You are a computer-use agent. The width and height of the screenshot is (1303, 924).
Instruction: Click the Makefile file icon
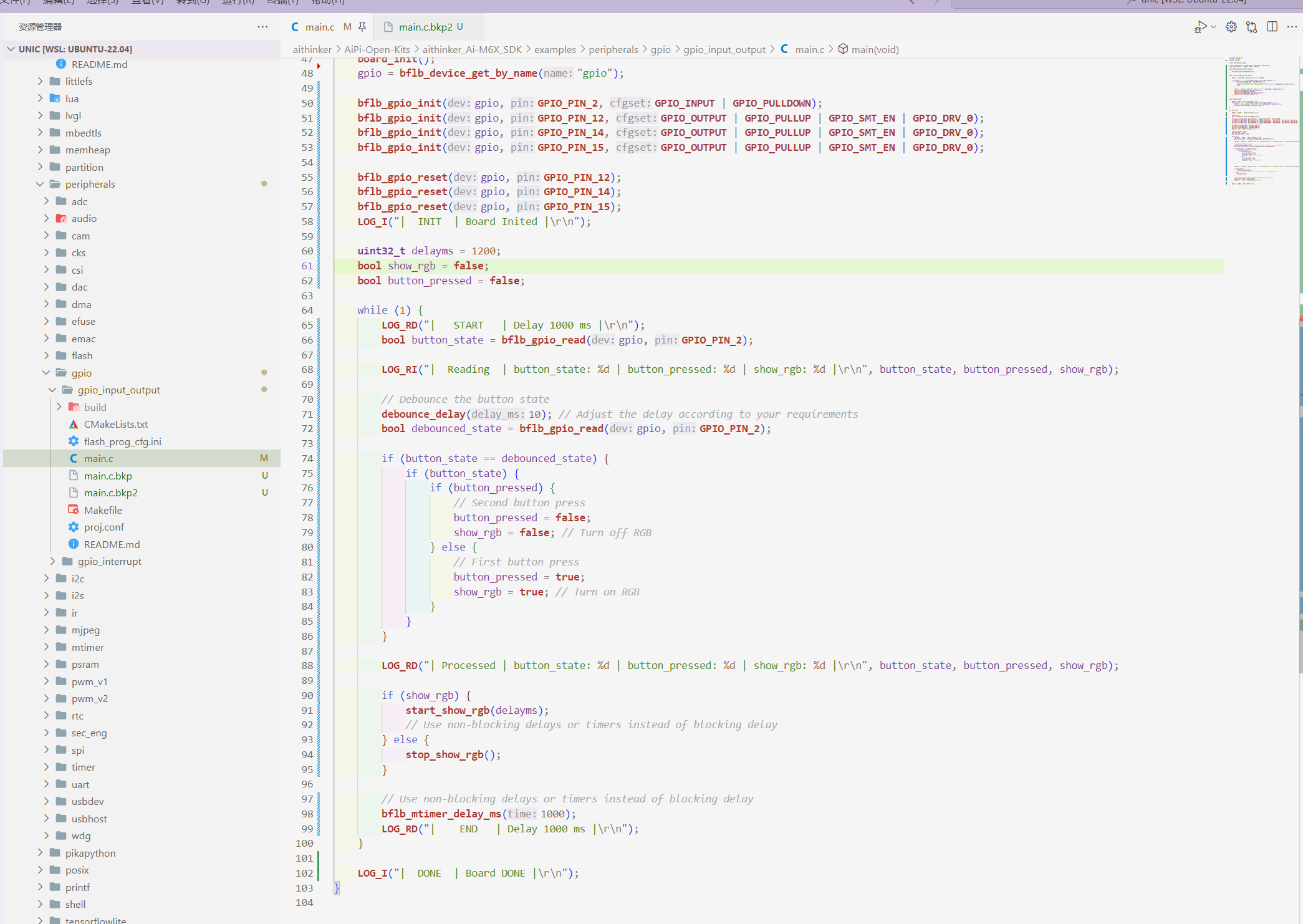click(74, 509)
